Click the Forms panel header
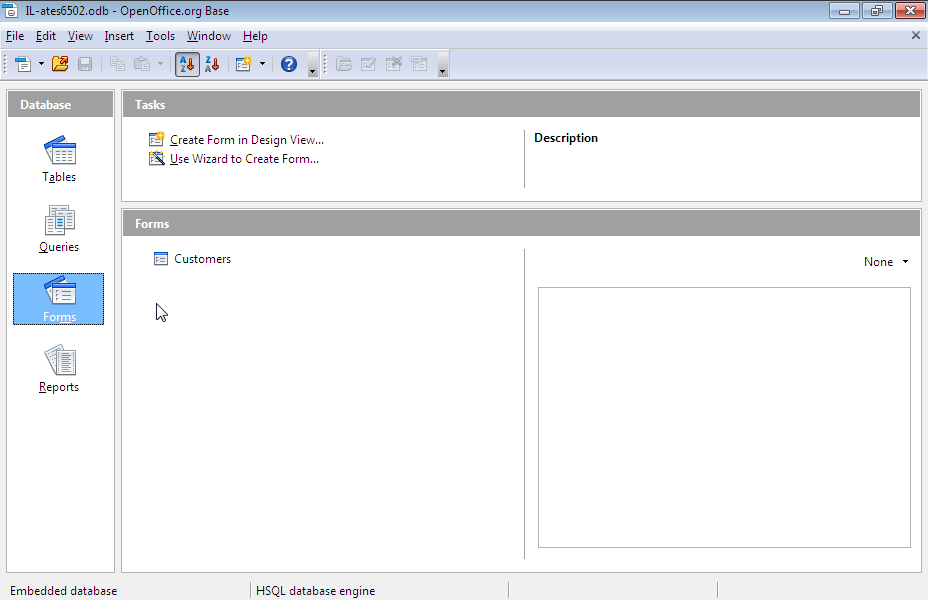928x600 pixels. (x=521, y=224)
